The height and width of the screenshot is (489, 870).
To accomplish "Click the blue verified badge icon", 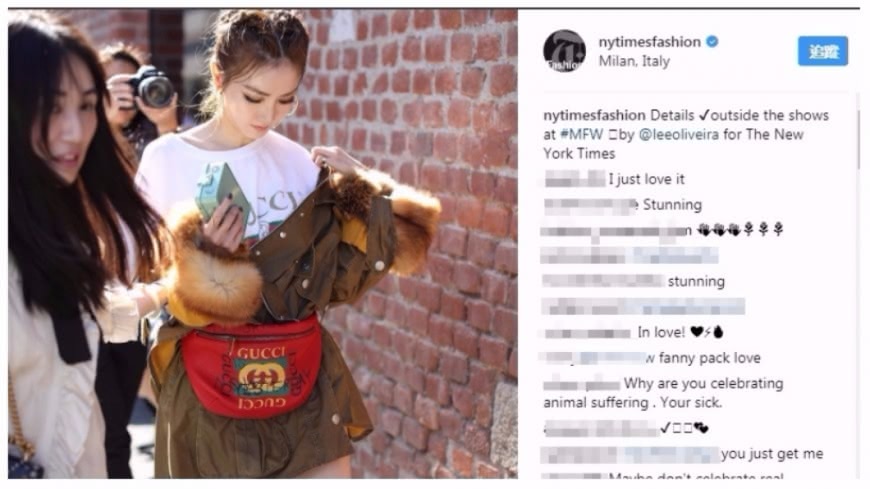I will (x=712, y=42).
